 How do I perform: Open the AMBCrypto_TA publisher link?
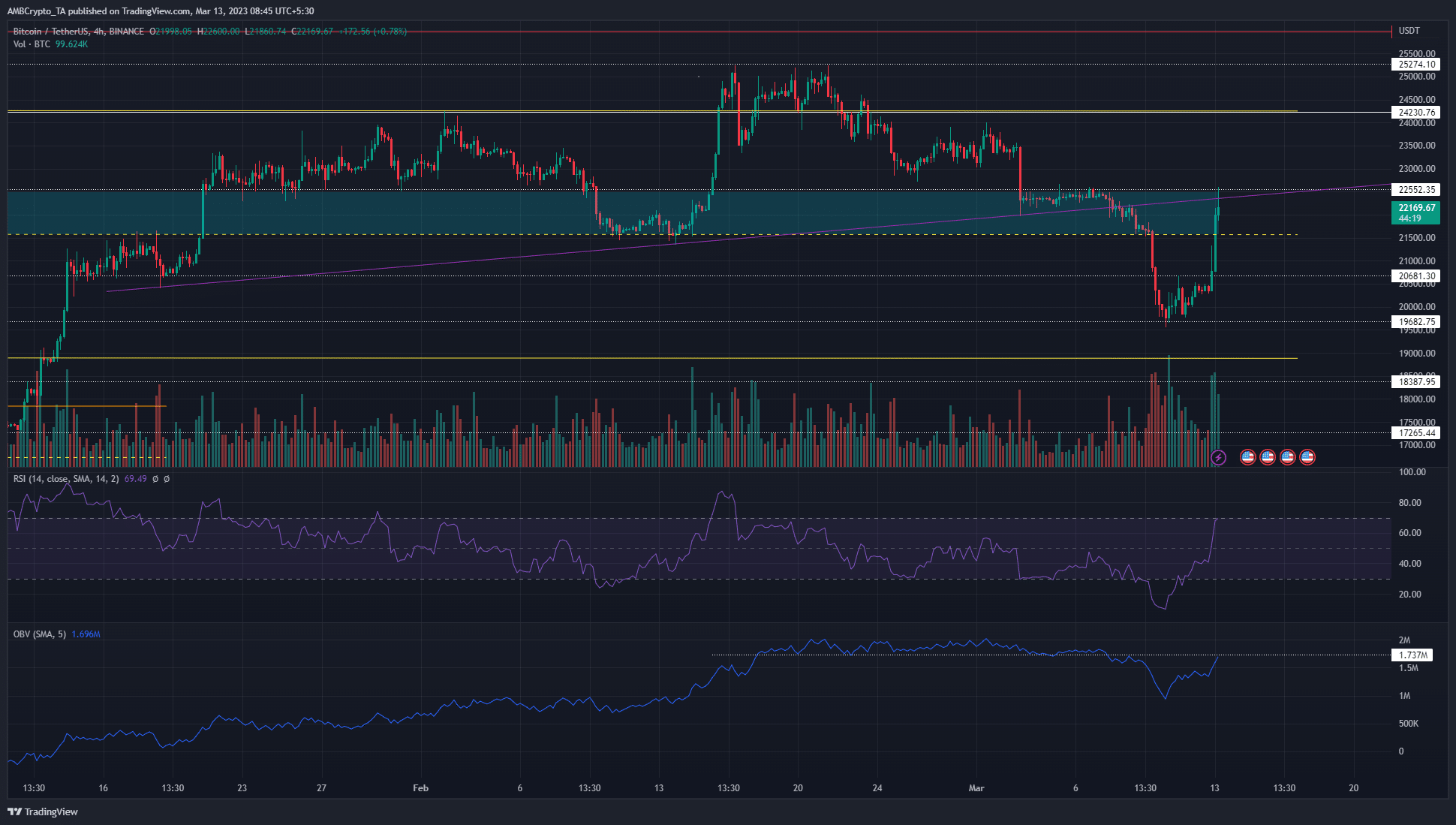pyautogui.click(x=36, y=11)
